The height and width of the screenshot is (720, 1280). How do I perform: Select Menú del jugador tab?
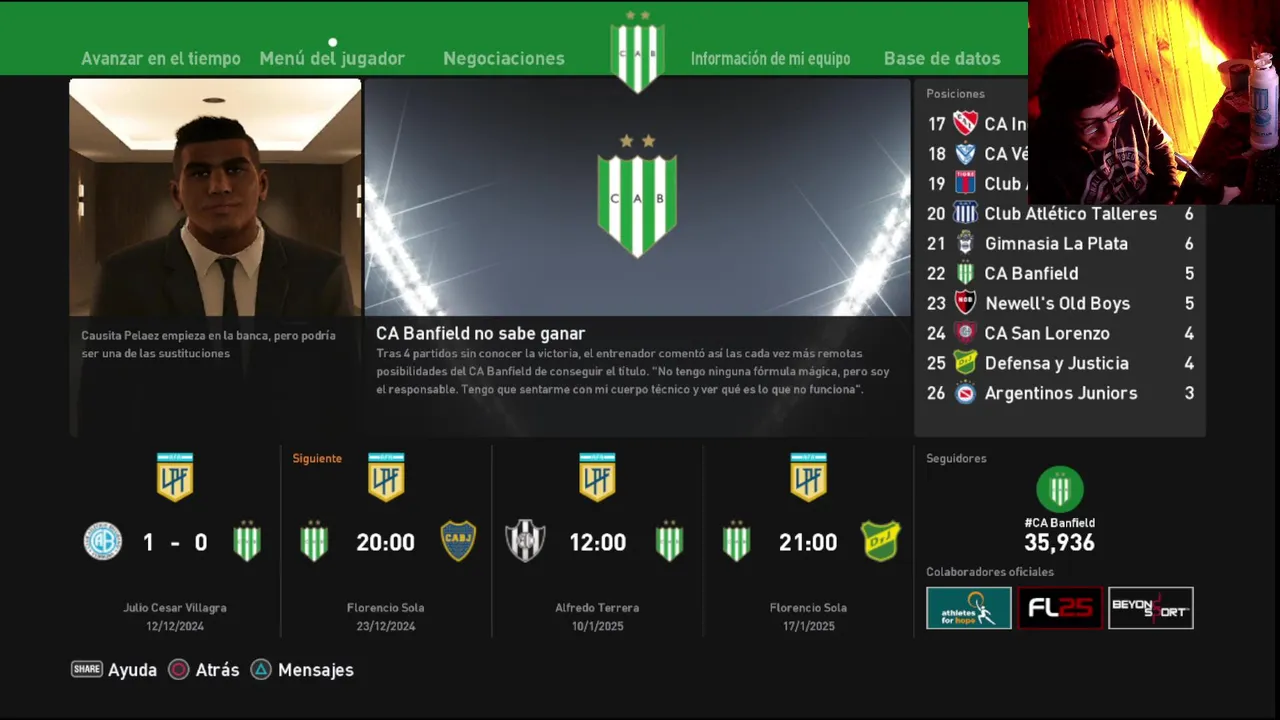pyautogui.click(x=332, y=59)
